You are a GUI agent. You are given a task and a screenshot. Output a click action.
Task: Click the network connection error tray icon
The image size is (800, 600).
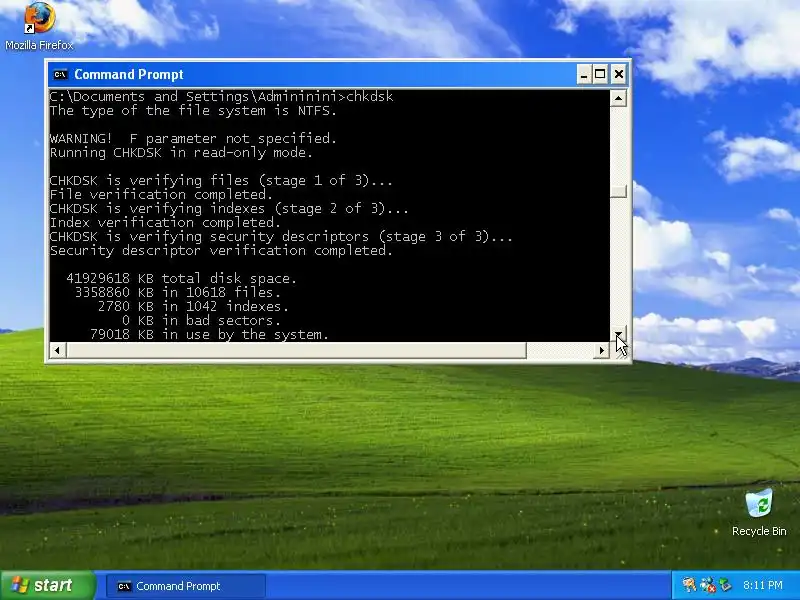[708, 585]
